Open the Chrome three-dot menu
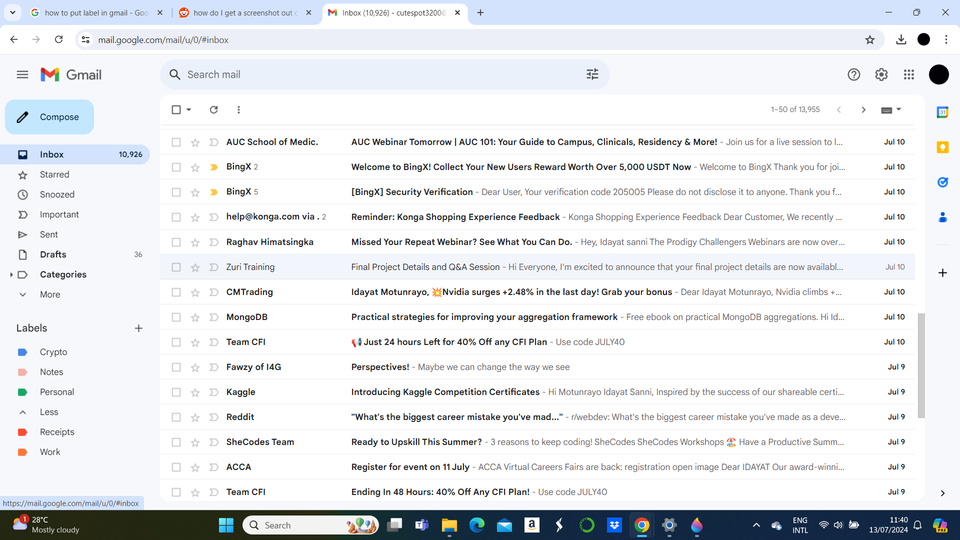This screenshot has height=540, width=960. [946, 40]
